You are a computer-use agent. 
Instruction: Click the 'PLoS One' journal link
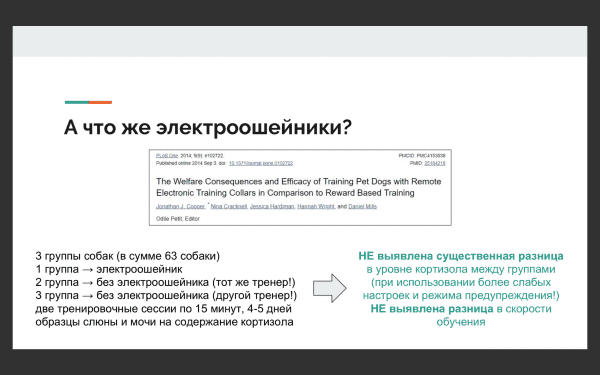point(167,156)
